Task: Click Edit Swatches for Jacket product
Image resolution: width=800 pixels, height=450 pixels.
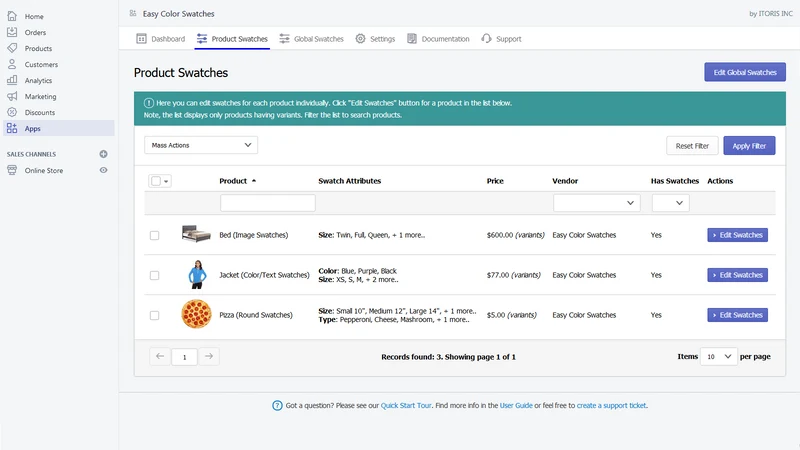Action: [x=737, y=275]
